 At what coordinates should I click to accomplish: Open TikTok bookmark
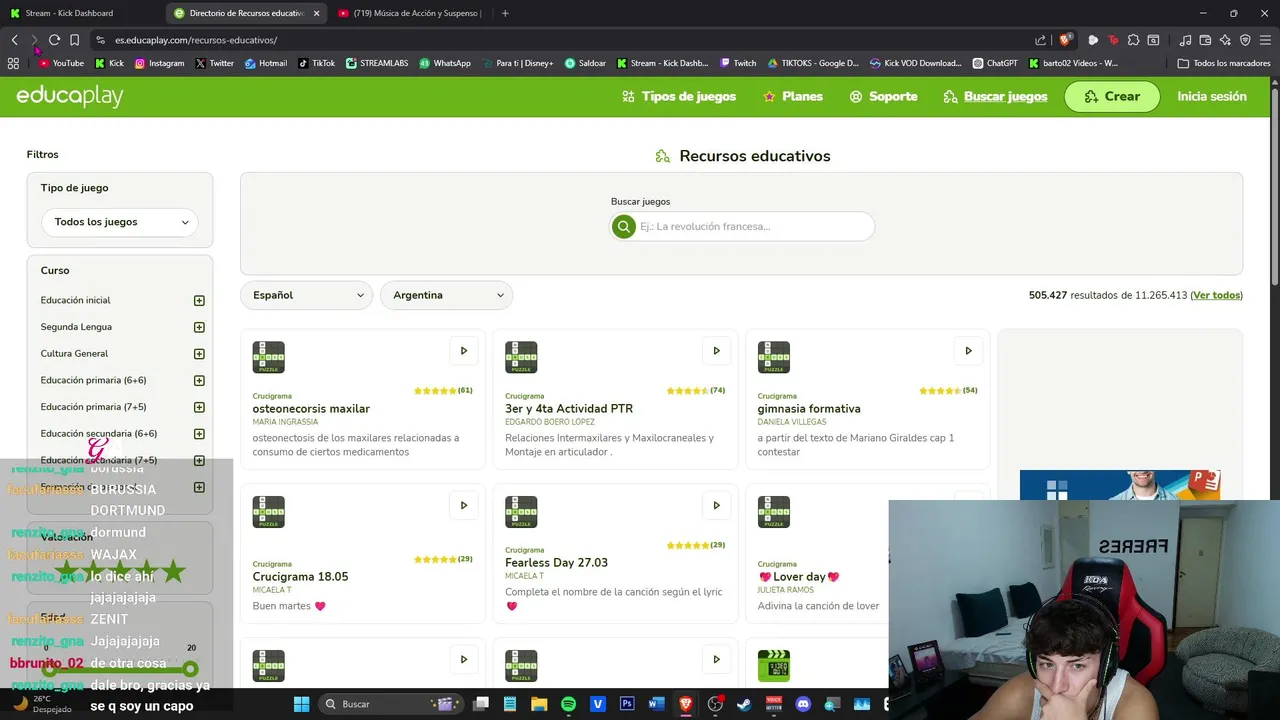pos(316,63)
